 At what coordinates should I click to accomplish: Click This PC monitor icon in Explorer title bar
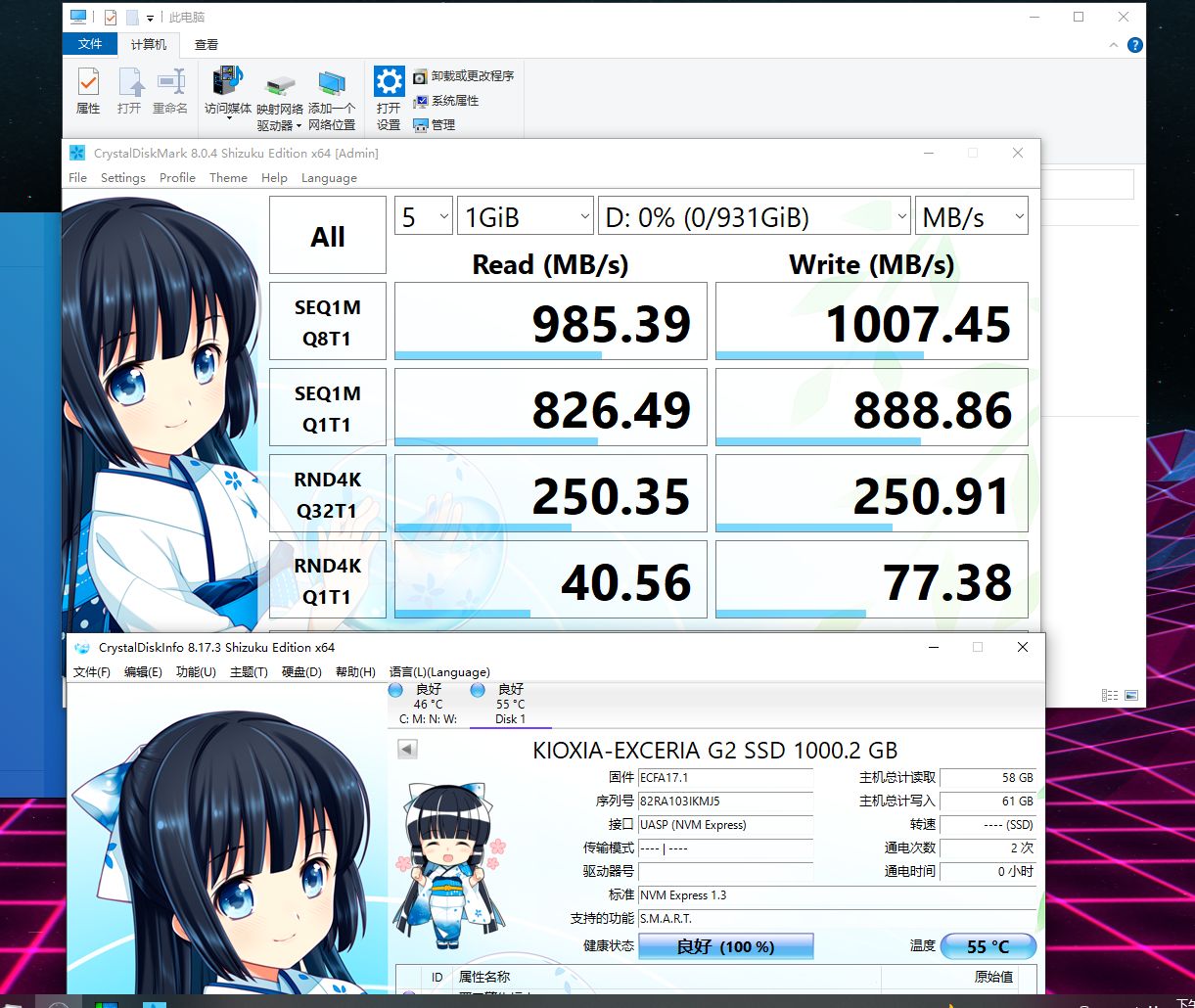(x=78, y=17)
